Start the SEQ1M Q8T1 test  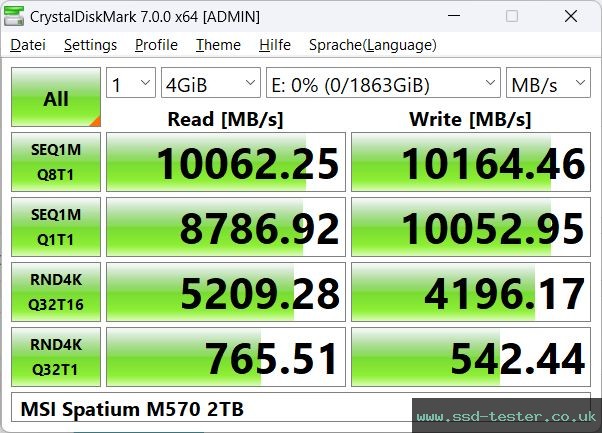(56, 162)
